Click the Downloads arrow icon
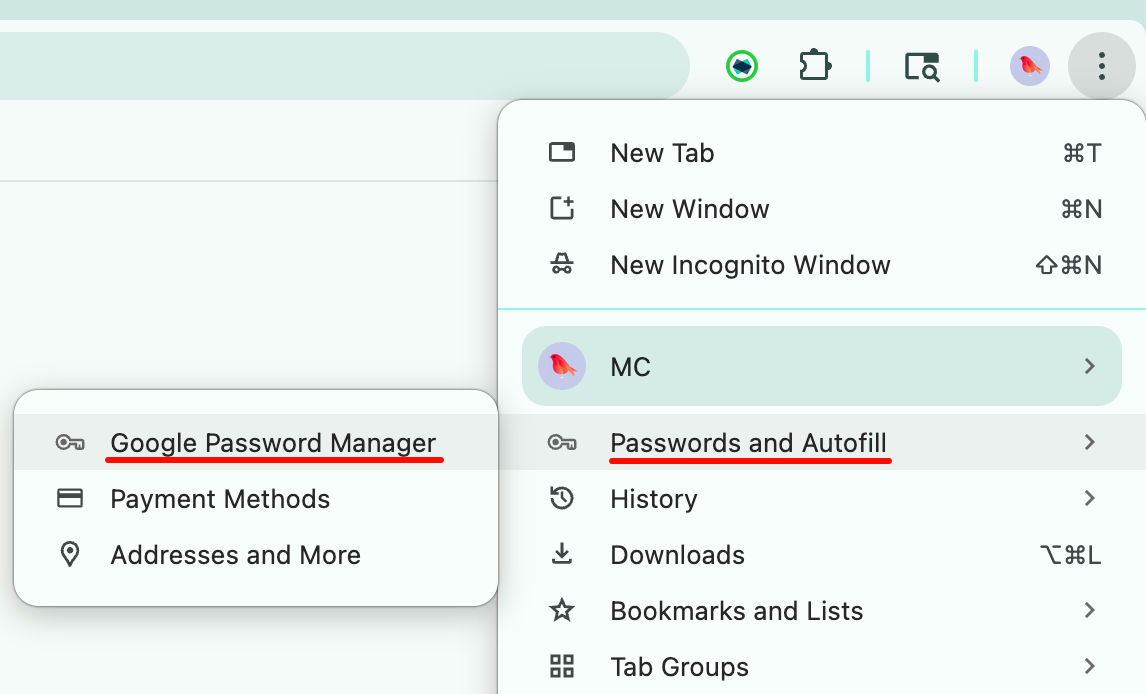This screenshot has width=1146, height=694. 561,554
